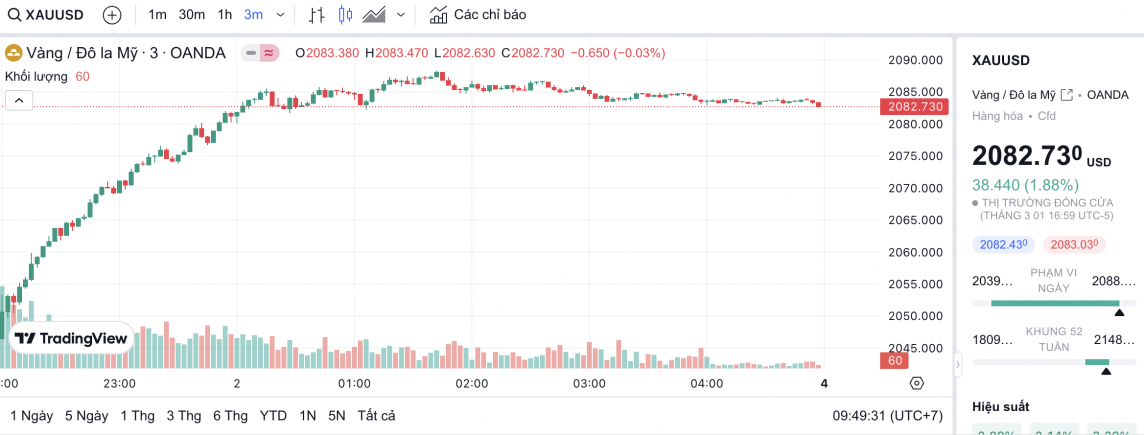Toggle the grey dash pill in the legend
1144x435 pixels.
(x=250, y=53)
